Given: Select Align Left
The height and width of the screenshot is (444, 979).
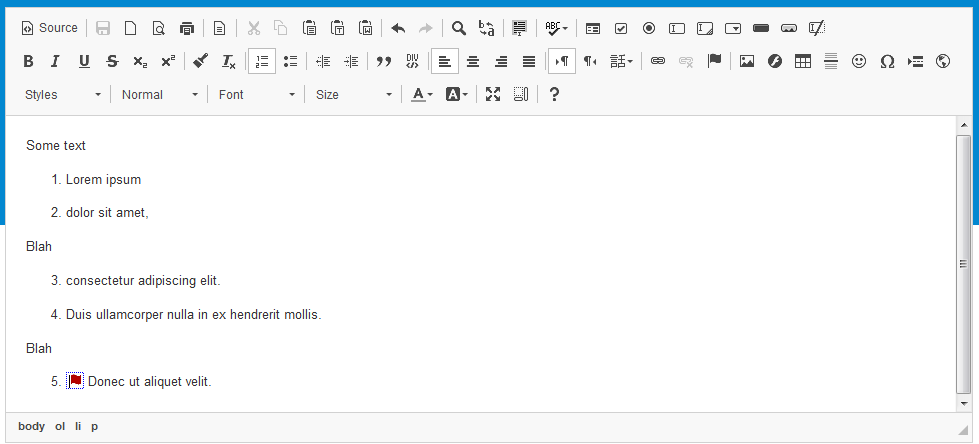Looking at the screenshot, I should (x=445, y=61).
